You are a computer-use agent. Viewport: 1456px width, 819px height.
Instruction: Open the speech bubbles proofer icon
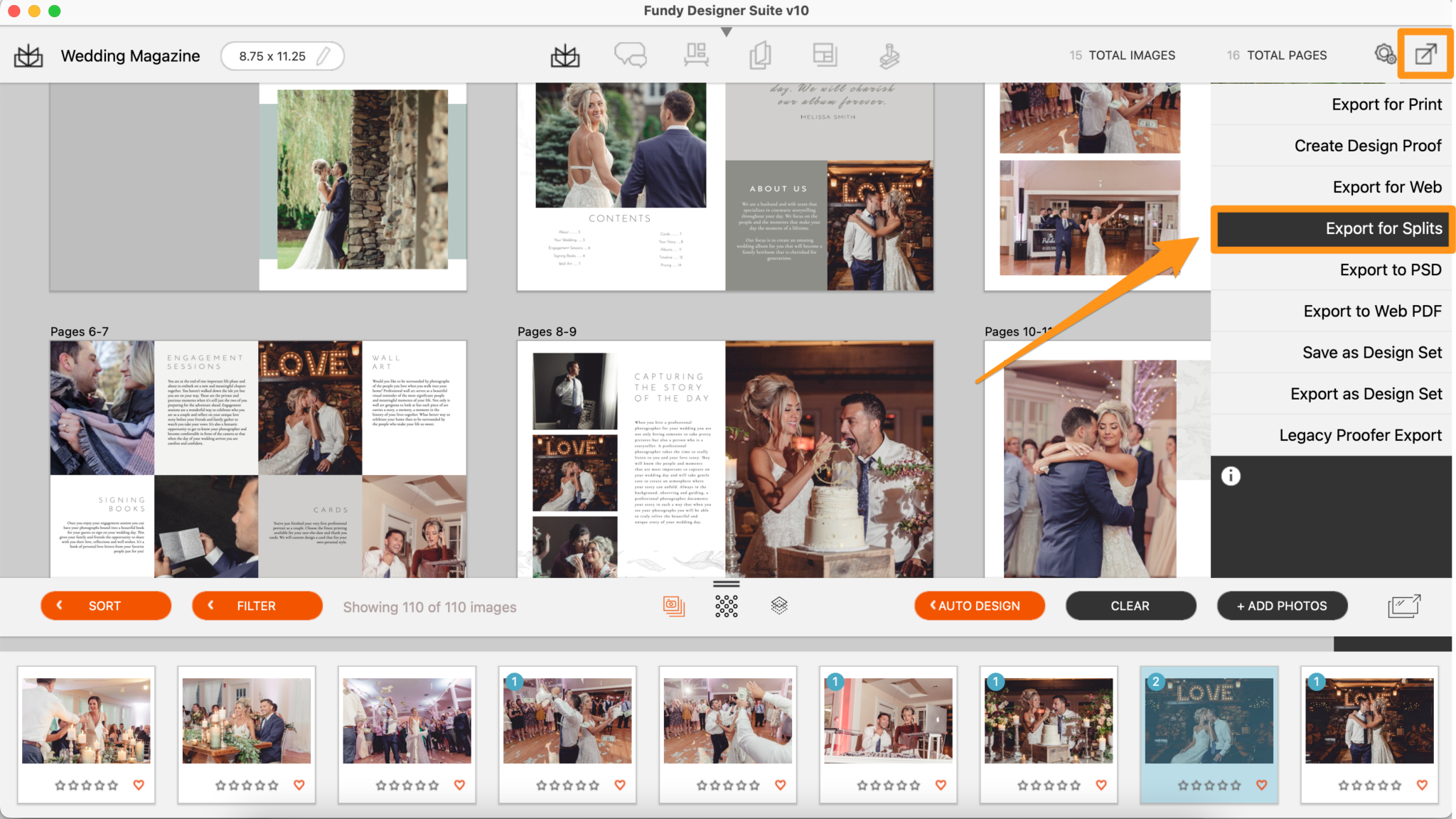tap(630, 55)
